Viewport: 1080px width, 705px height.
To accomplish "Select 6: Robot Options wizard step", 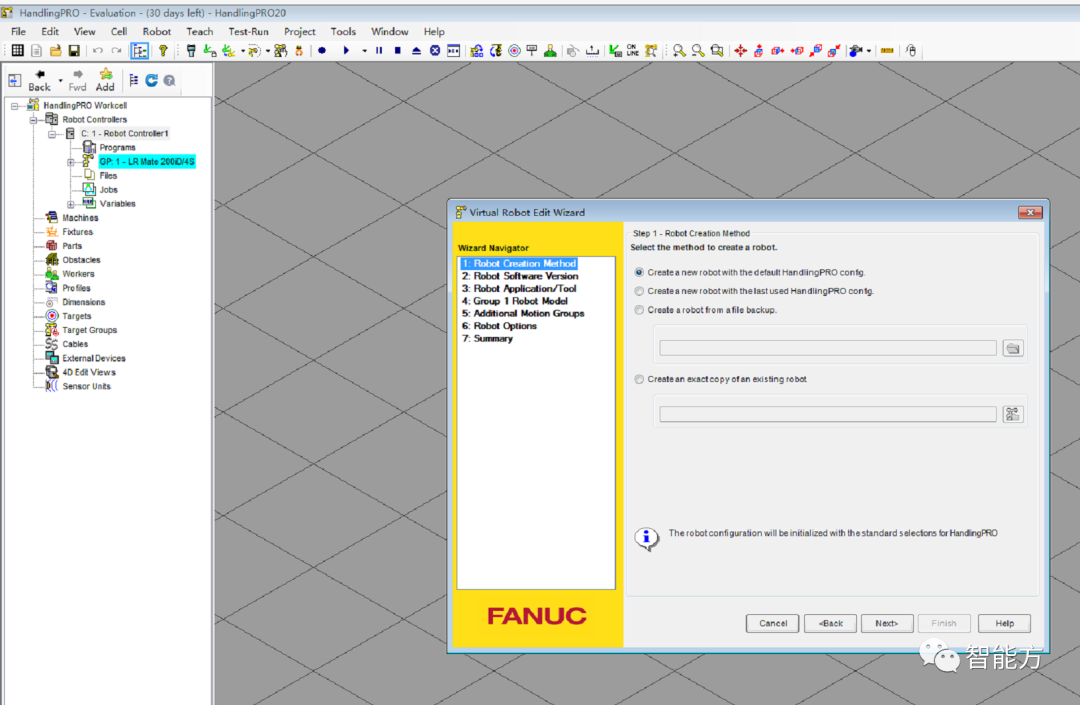I will [x=499, y=326].
